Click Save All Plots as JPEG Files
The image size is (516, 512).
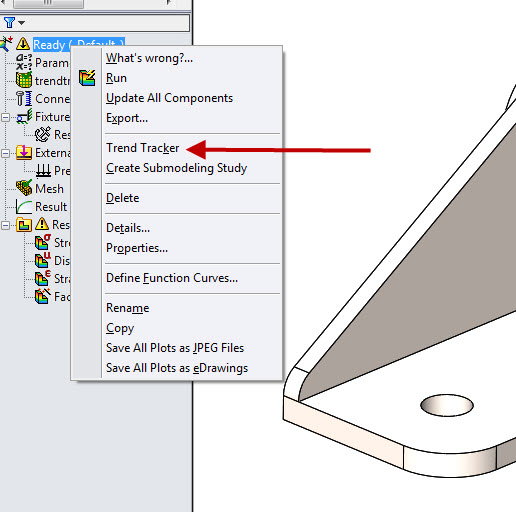pos(175,348)
